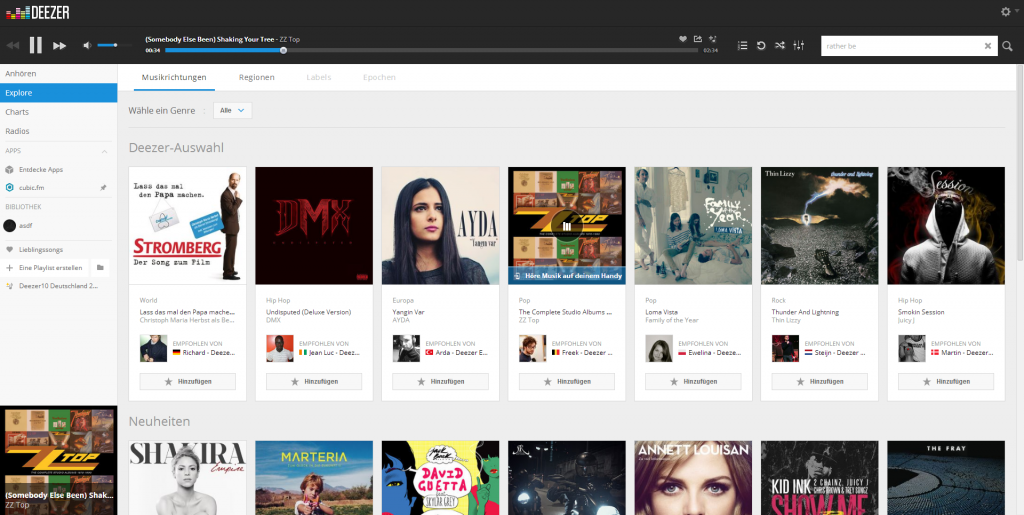Mute the volume speaker icon
This screenshot has width=1024, height=515.
point(87,45)
